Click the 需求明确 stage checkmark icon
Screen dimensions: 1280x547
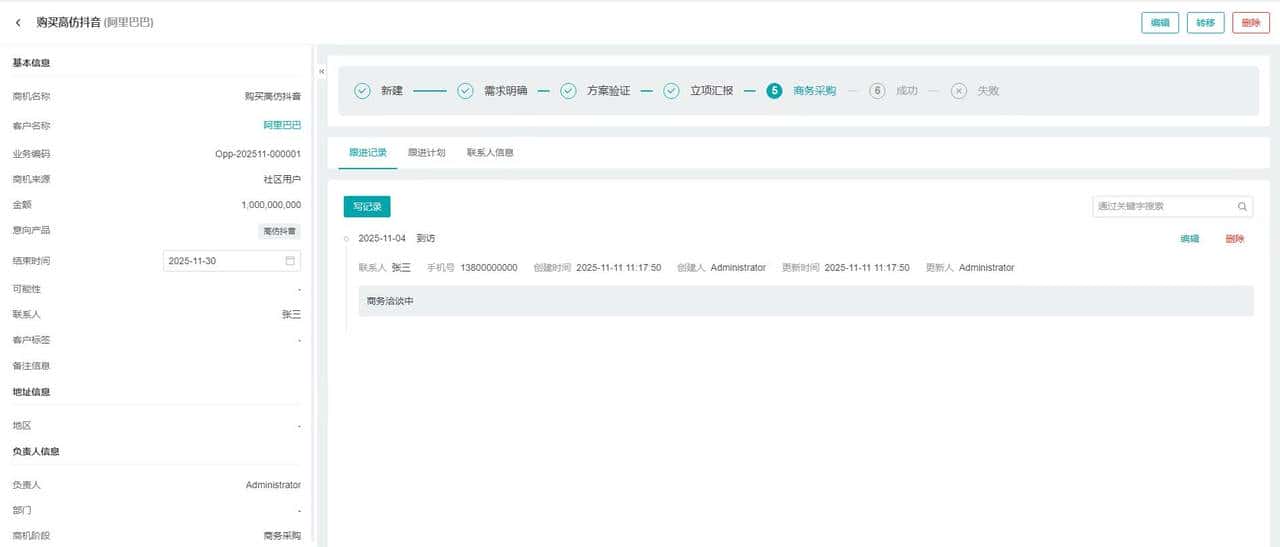(465, 91)
